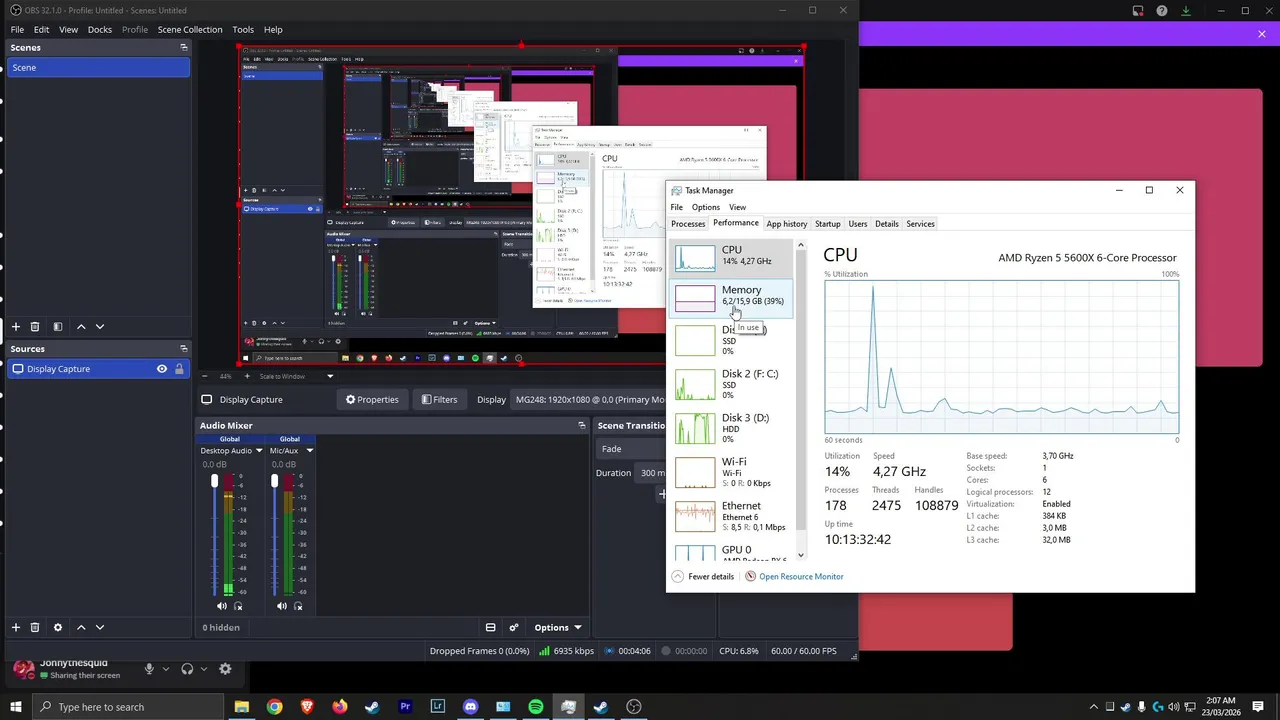Open source properties gear in Sources toolbar

[x=58, y=627]
